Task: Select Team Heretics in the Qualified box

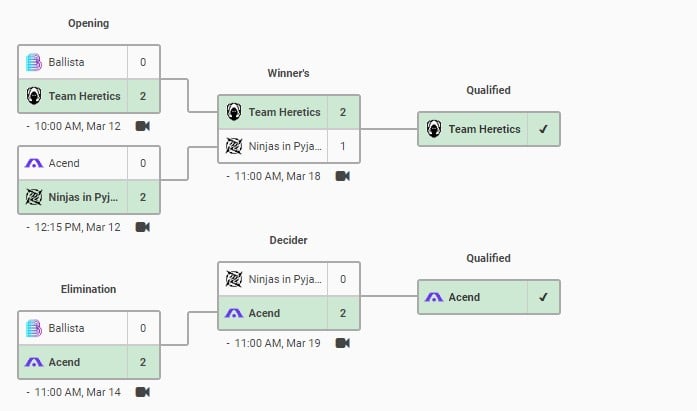Action: pos(484,129)
